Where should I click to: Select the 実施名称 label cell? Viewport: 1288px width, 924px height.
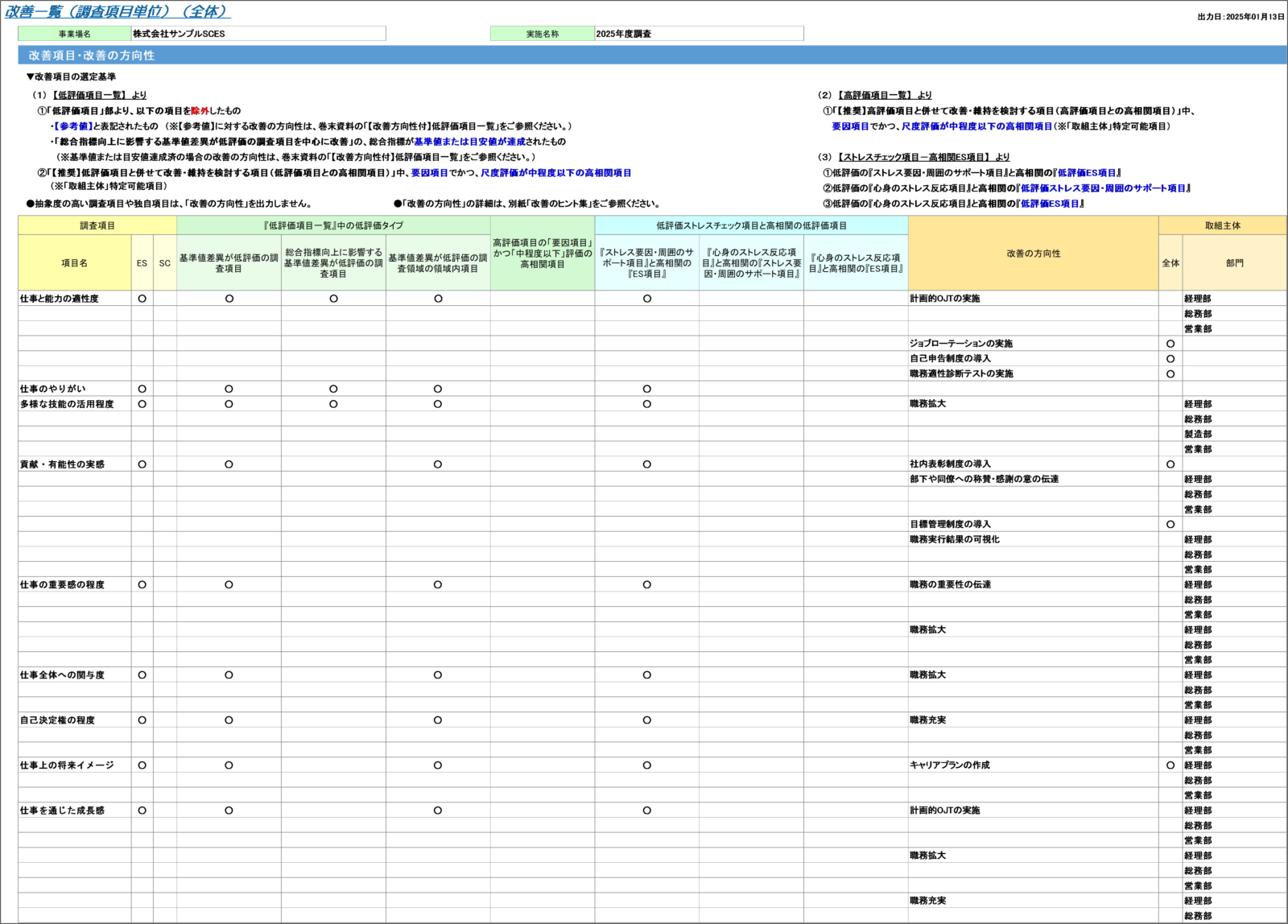click(x=543, y=34)
